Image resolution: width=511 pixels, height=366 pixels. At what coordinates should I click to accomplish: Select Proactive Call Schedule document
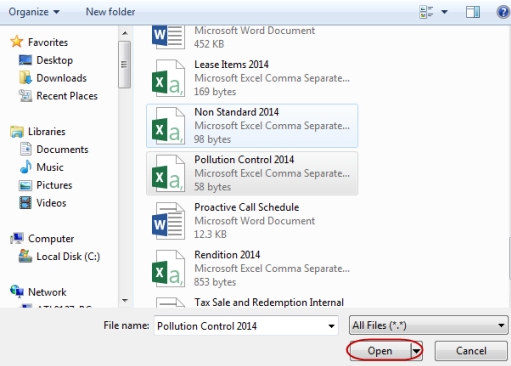tap(252, 221)
